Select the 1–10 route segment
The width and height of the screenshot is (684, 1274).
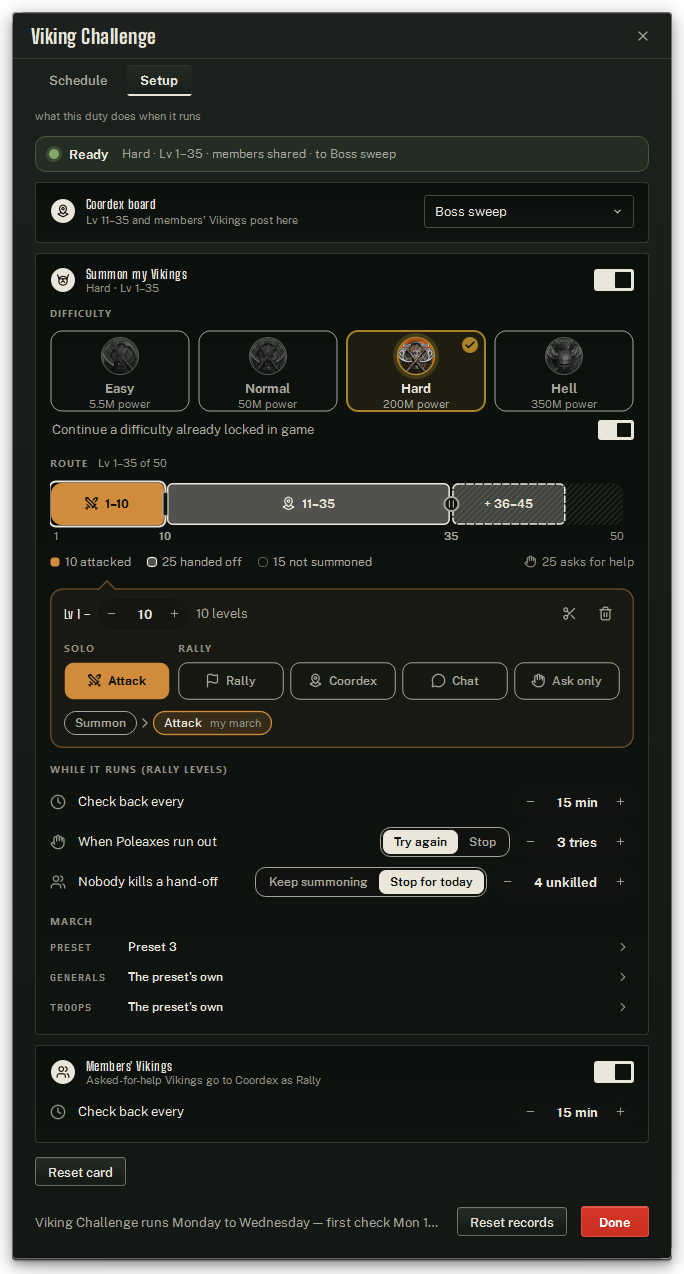[x=108, y=504]
